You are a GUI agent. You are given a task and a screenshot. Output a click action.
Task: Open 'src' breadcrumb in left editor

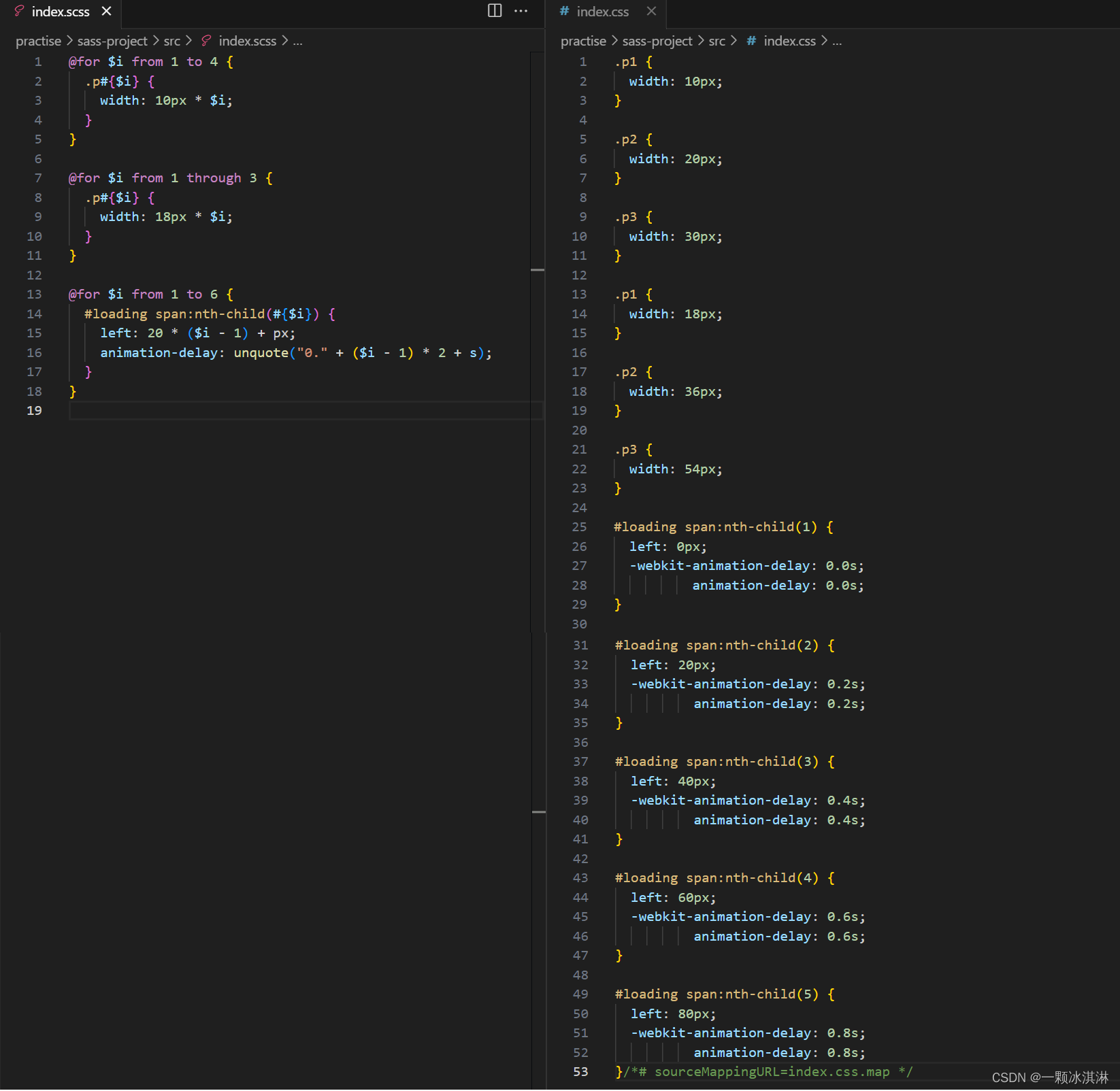coord(171,41)
